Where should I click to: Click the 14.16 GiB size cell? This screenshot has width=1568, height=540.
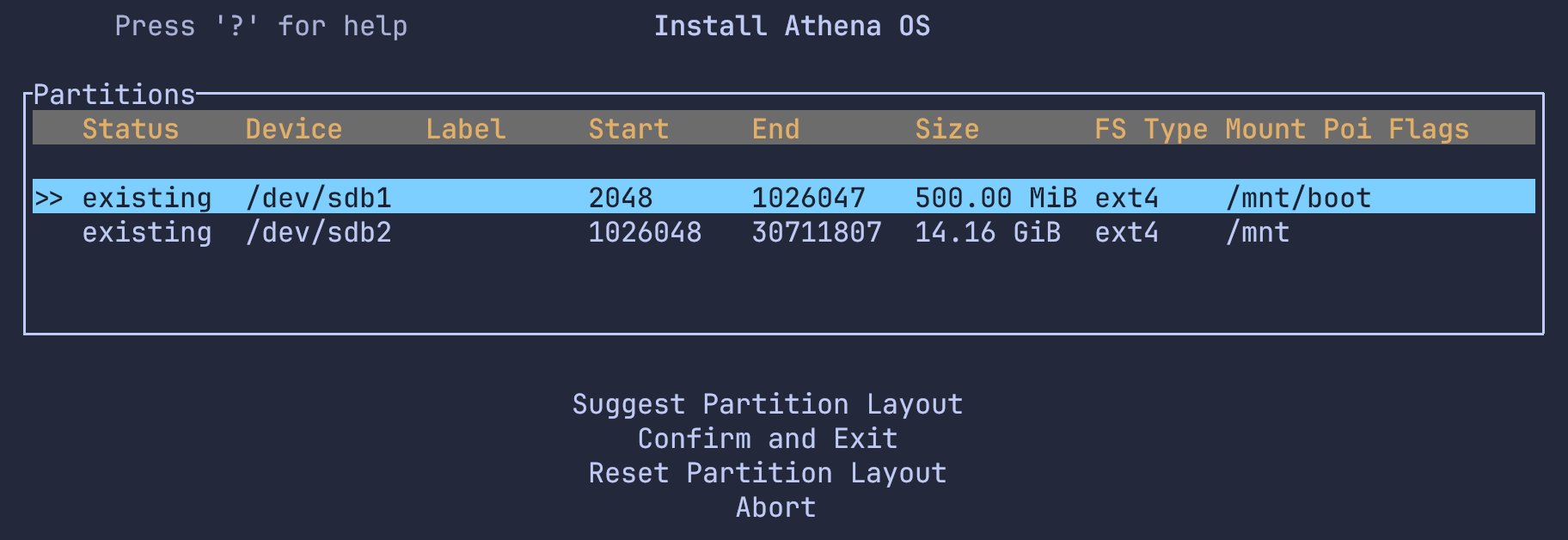[987, 232]
